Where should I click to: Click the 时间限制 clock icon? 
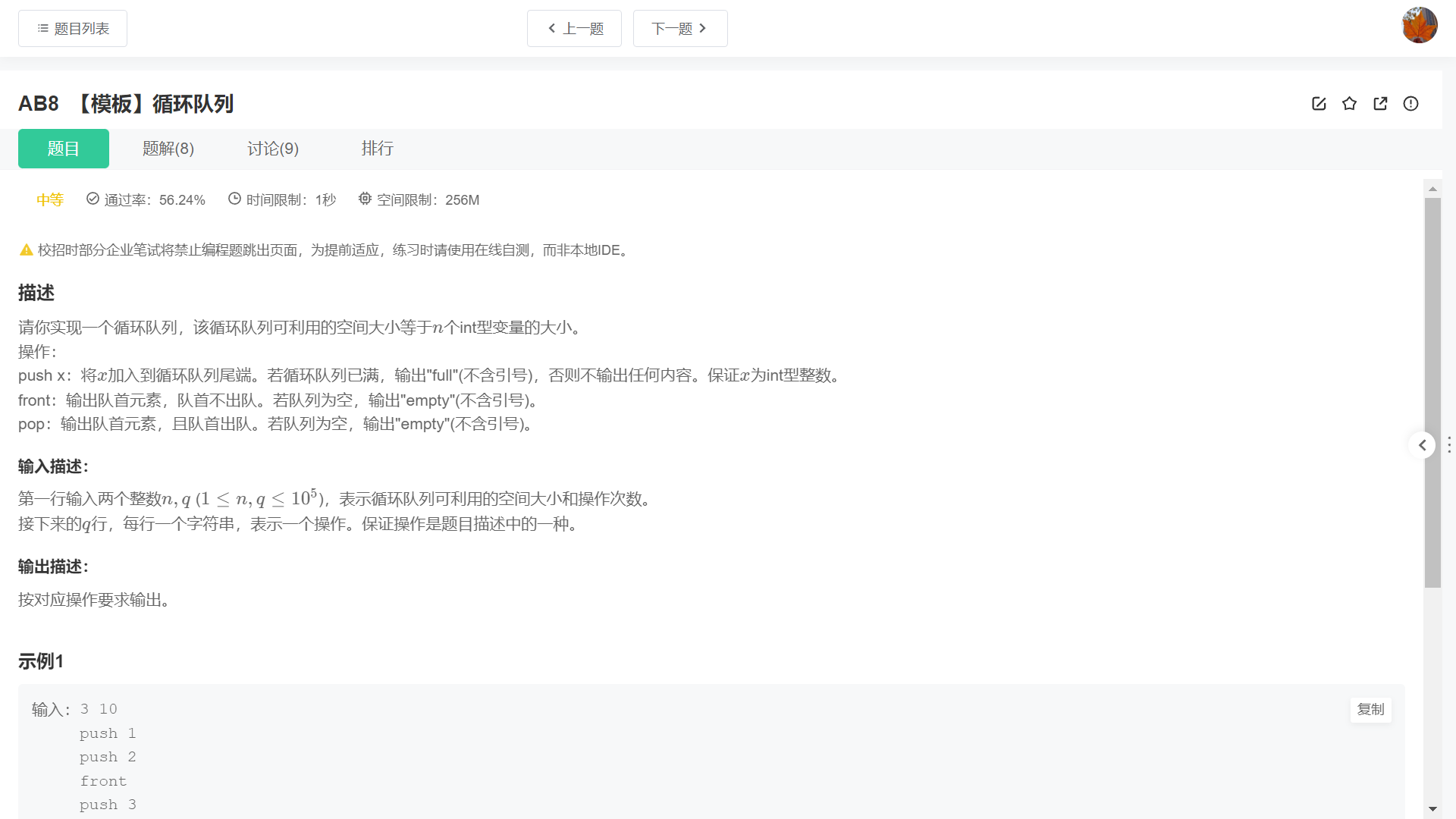coord(234,199)
